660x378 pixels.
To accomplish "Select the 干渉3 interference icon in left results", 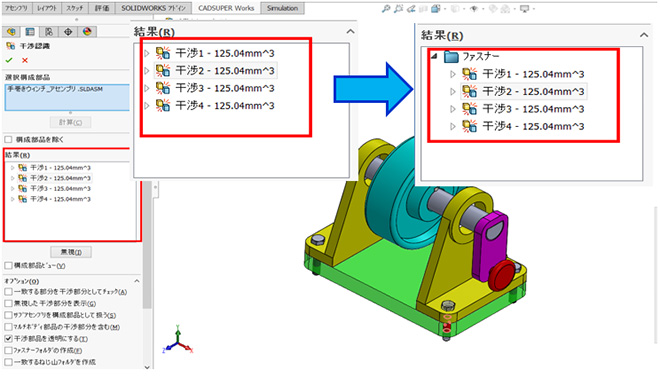I will point(23,189).
